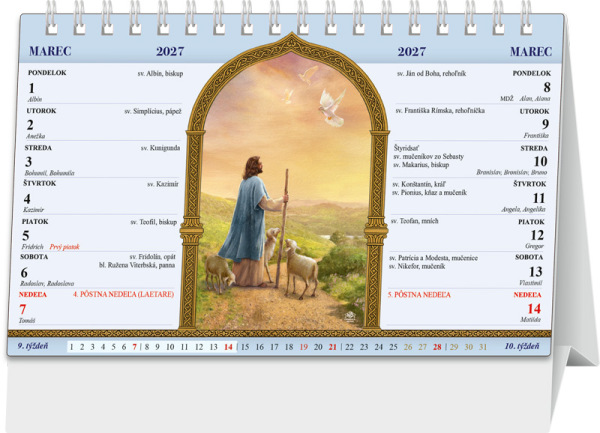Click 'sv. Teofil, biskup' on Friday
600x433 pixels.
pyautogui.click(x=153, y=222)
